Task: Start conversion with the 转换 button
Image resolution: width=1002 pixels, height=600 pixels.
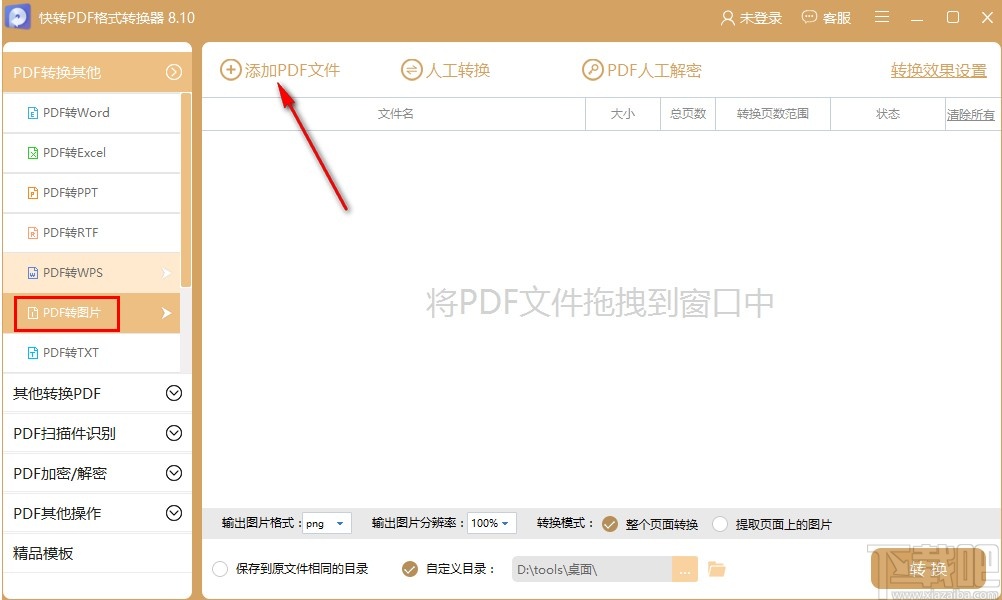Action: pos(929,568)
